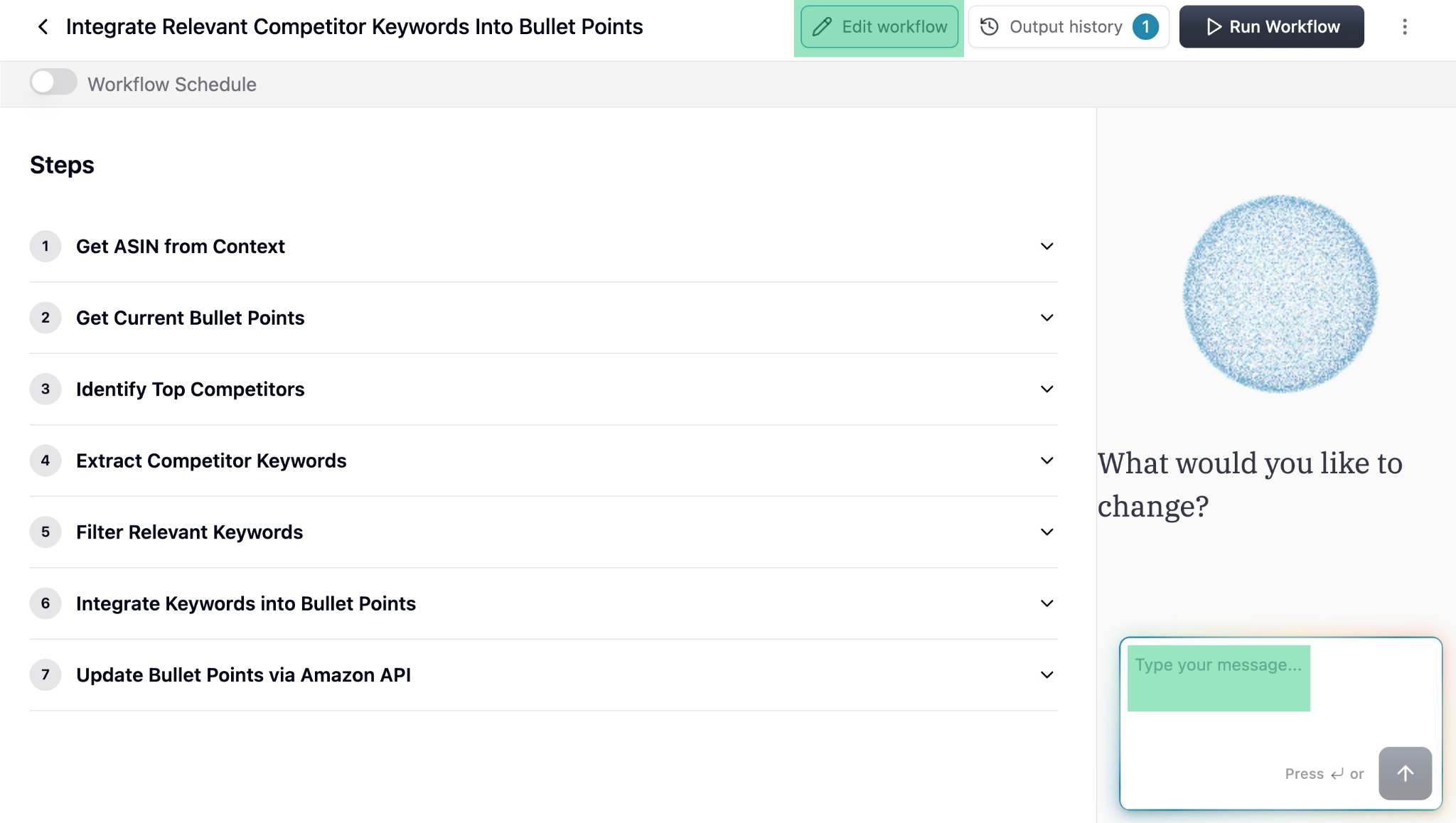Expand Update Bullet Points via Amazon API
Image resolution: width=1456 pixels, height=823 pixels.
point(1046,675)
